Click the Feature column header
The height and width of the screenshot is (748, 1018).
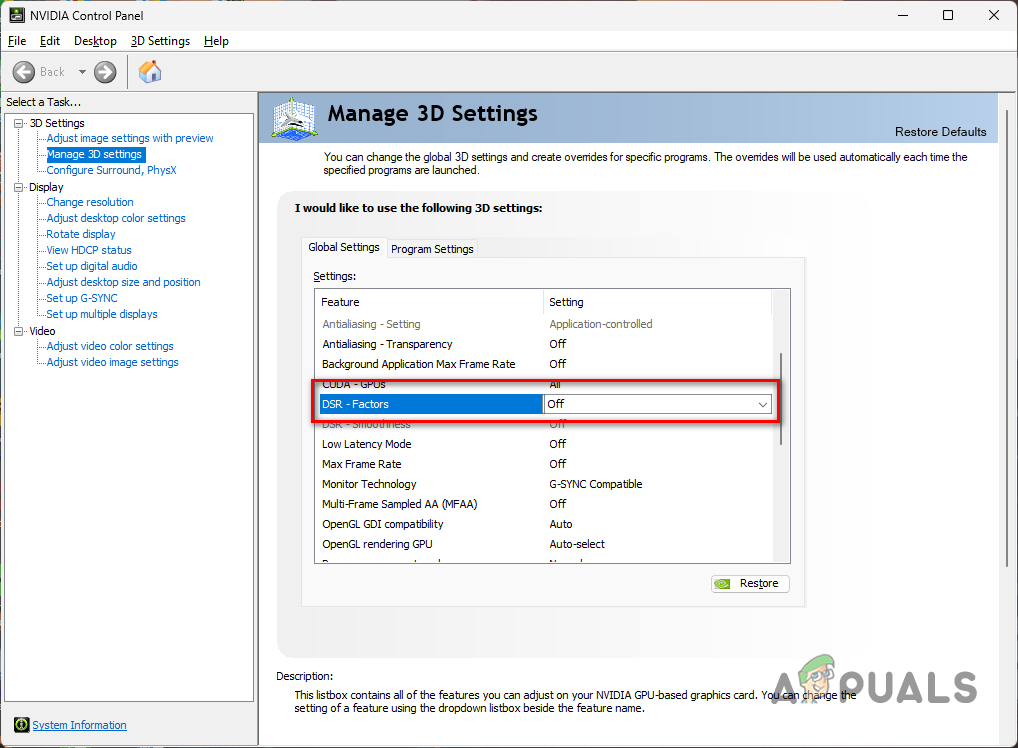click(430, 302)
